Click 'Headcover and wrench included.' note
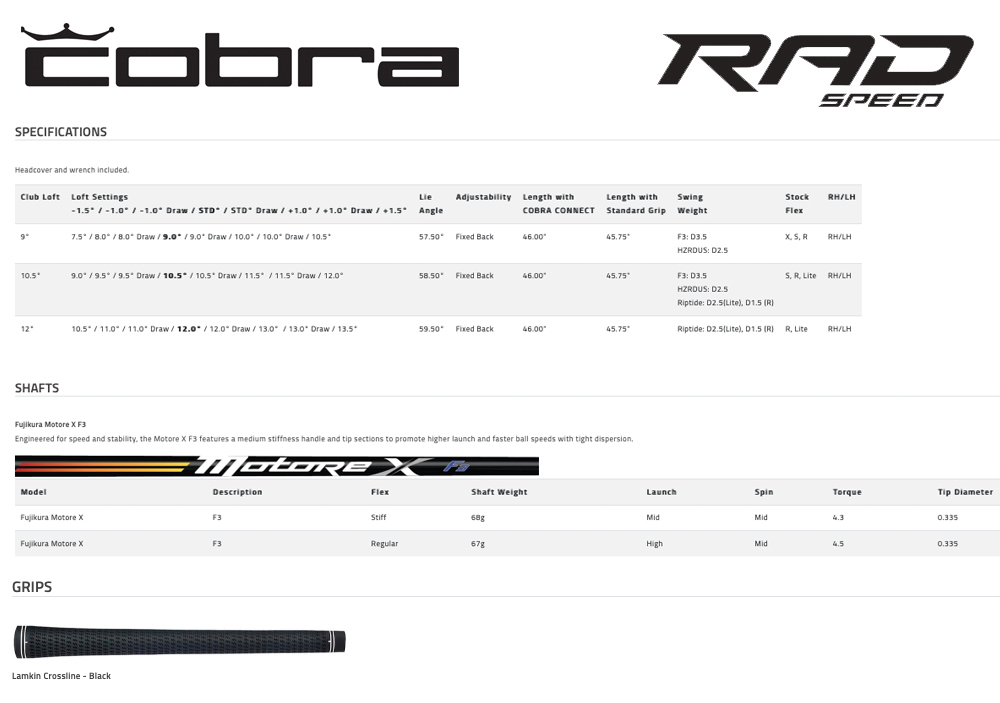 (72, 170)
